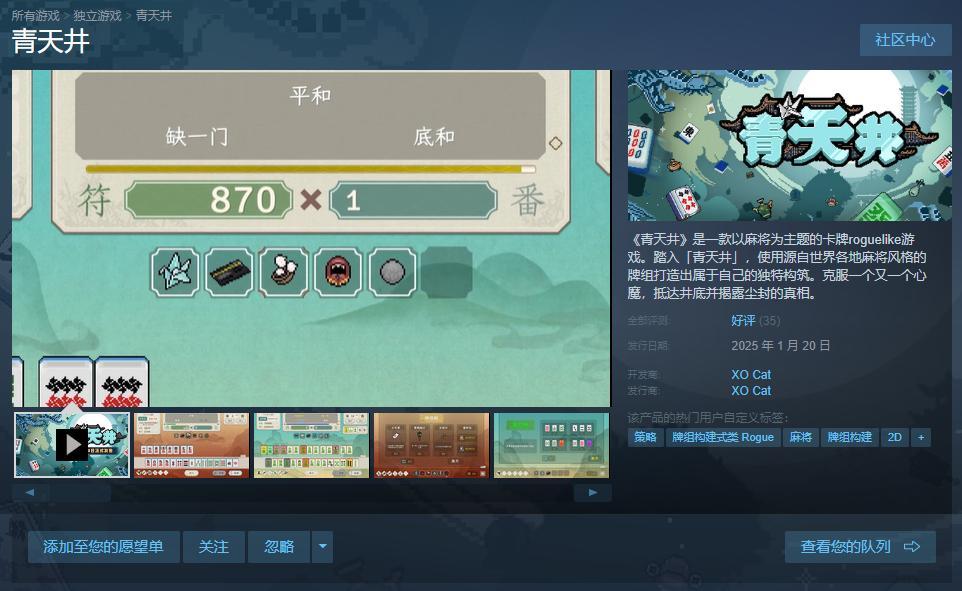Select the 2D tag

(895, 437)
